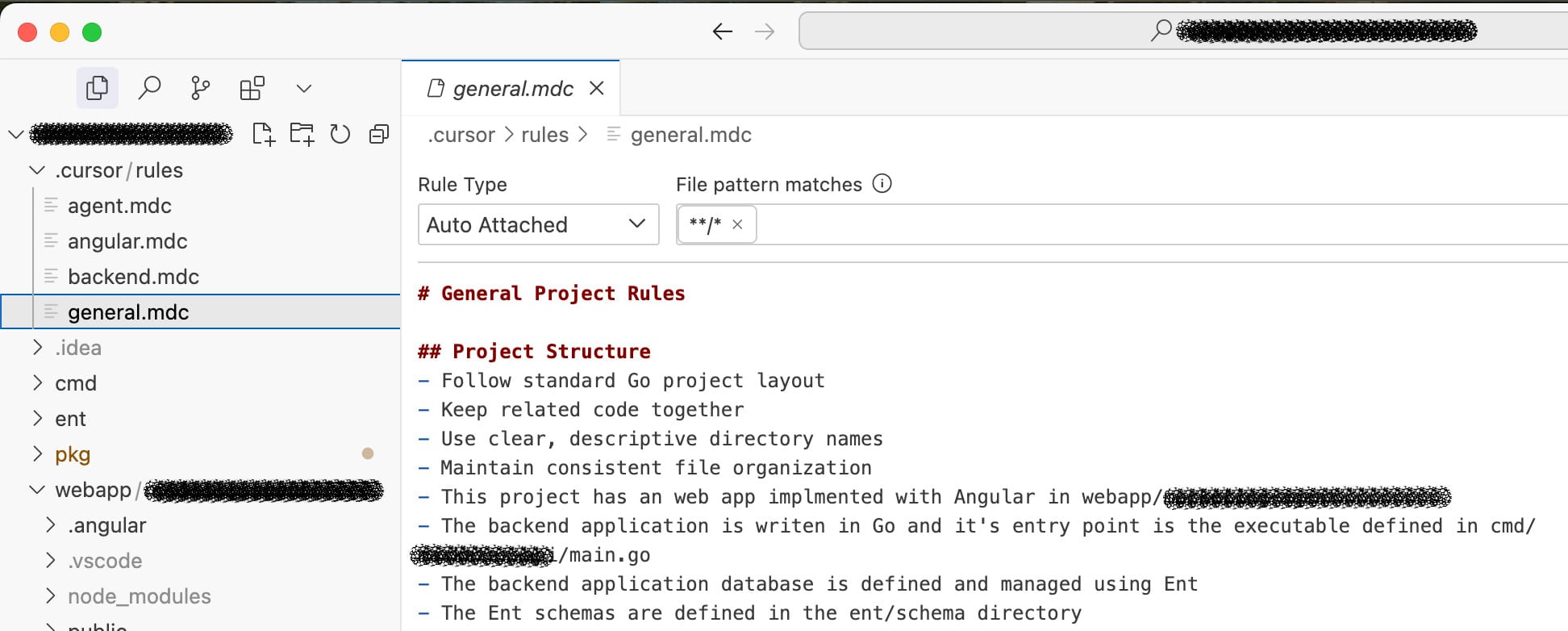Open the Extensions view icon
Image resolution: width=1568 pixels, height=631 pixels.
click(x=252, y=88)
